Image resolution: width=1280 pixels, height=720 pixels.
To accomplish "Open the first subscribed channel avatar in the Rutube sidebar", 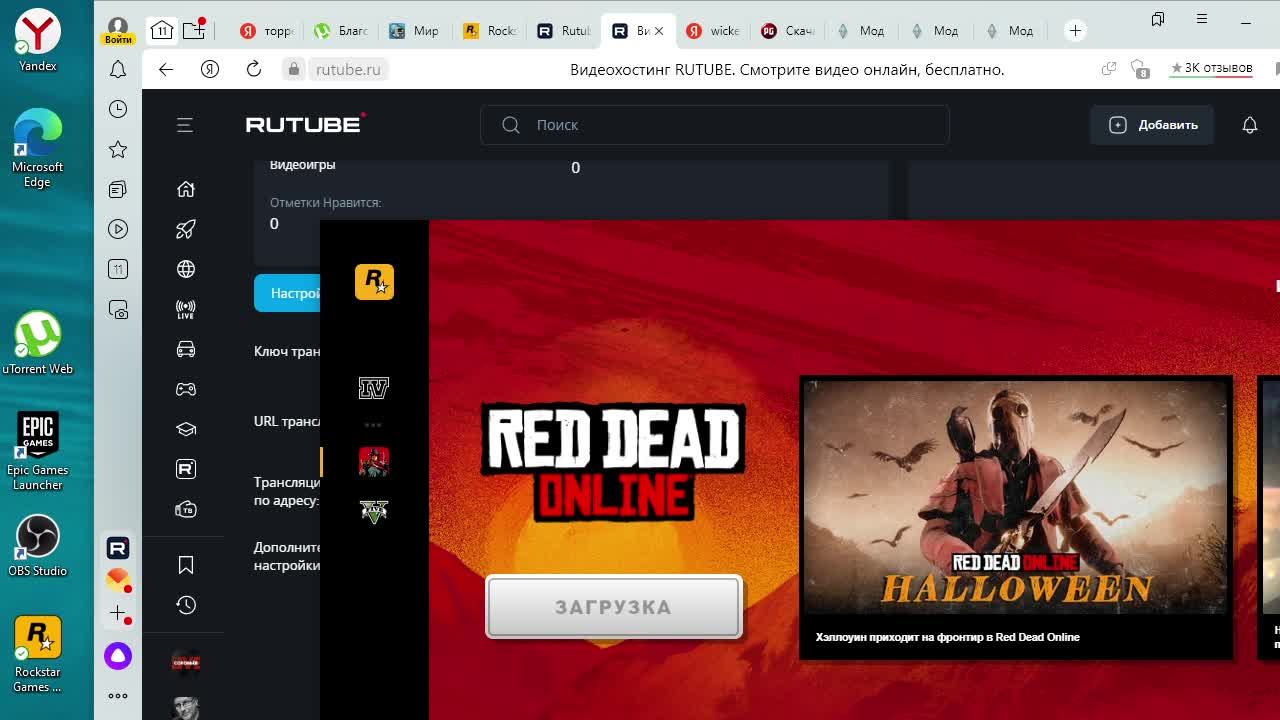I will click(x=186, y=662).
